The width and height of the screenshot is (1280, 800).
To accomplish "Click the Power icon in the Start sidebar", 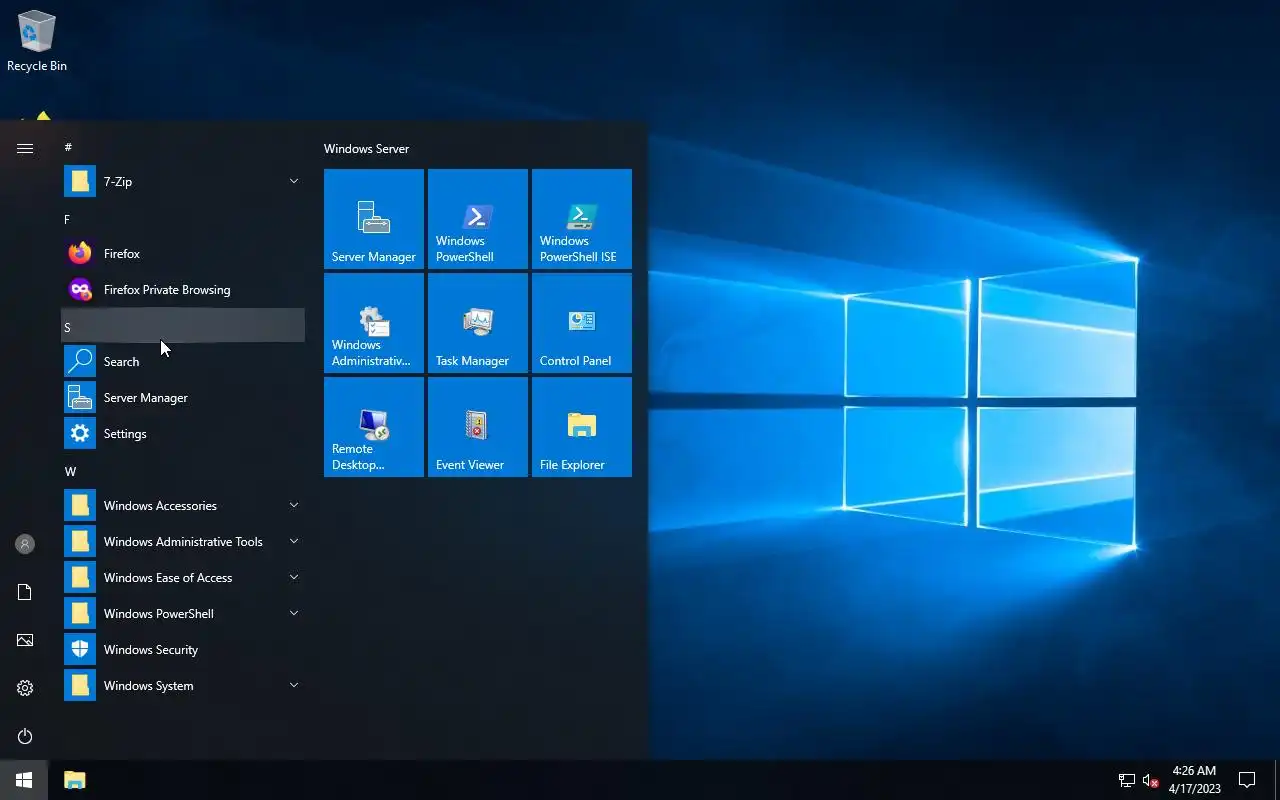I will pyautogui.click(x=25, y=736).
